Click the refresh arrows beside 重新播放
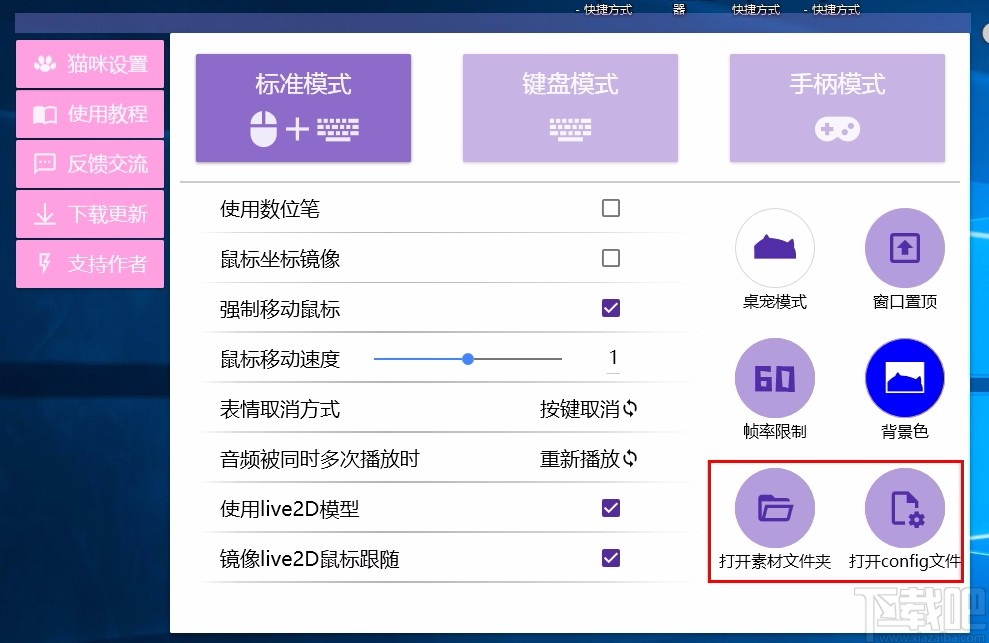 [630, 459]
